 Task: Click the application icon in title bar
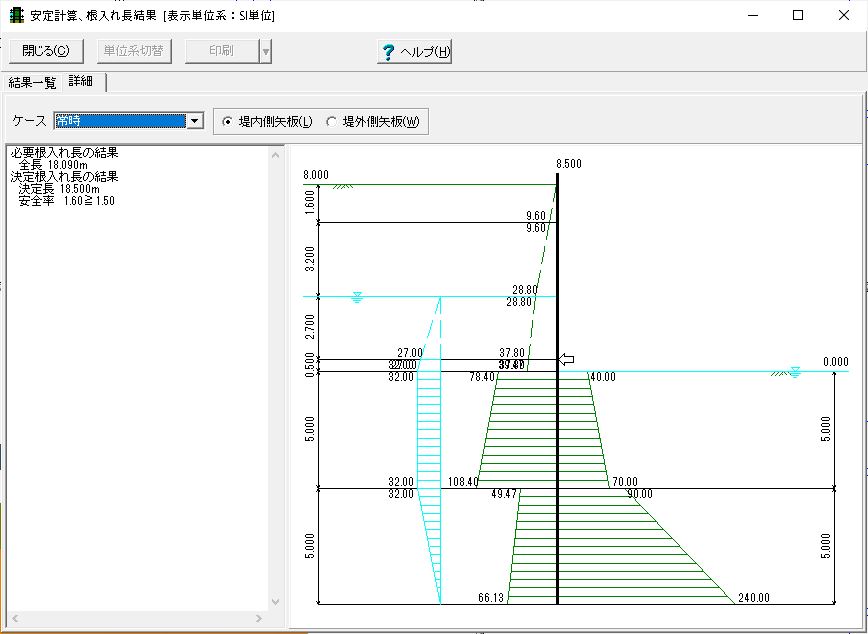(17, 15)
